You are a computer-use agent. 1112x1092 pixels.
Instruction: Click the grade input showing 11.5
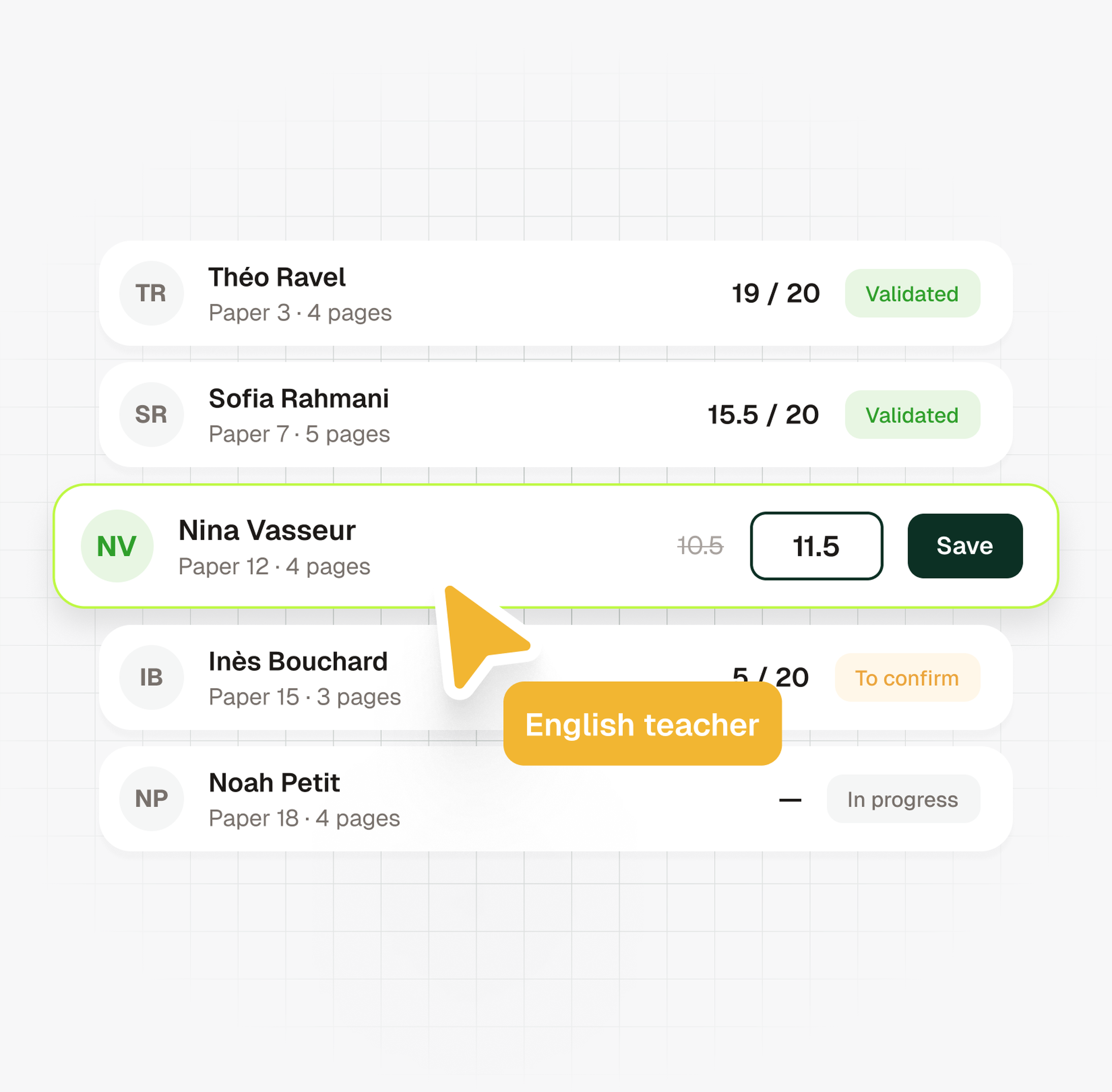817,546
